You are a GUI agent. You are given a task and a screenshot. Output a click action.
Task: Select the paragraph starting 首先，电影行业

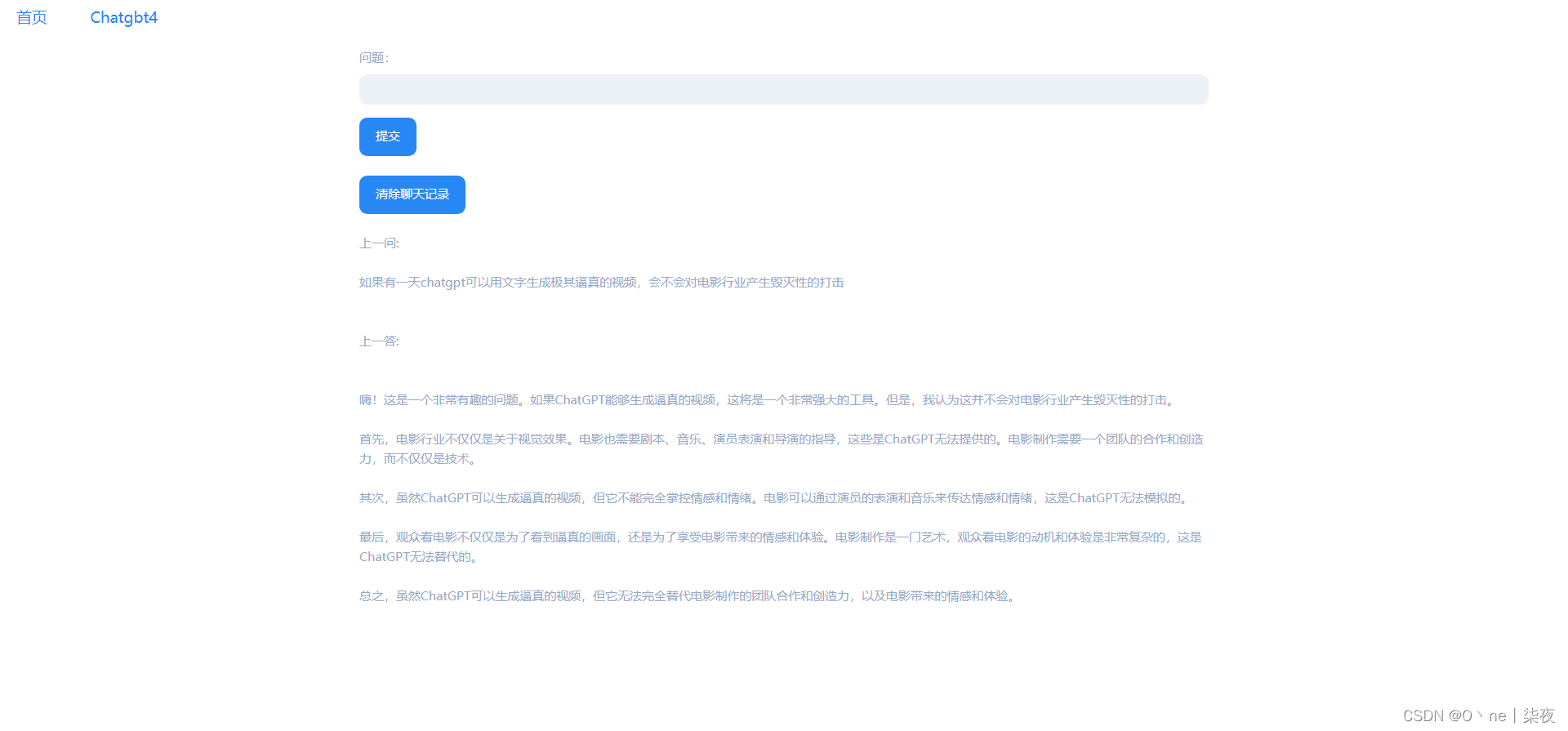pyautogui.click(x=782, y=448)
